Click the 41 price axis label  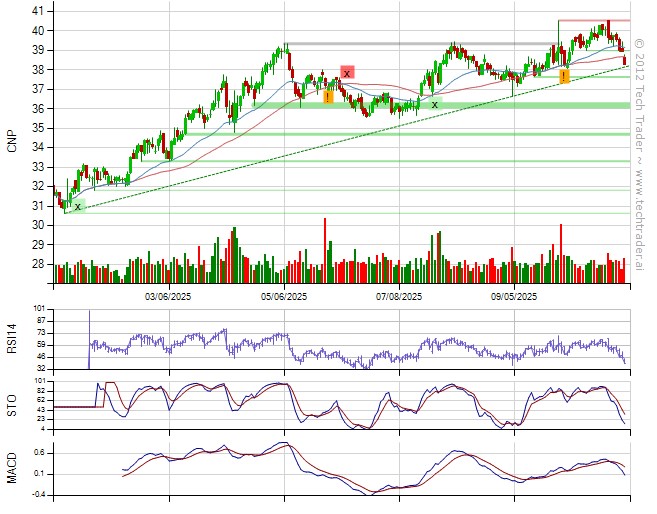pos(35,10)
